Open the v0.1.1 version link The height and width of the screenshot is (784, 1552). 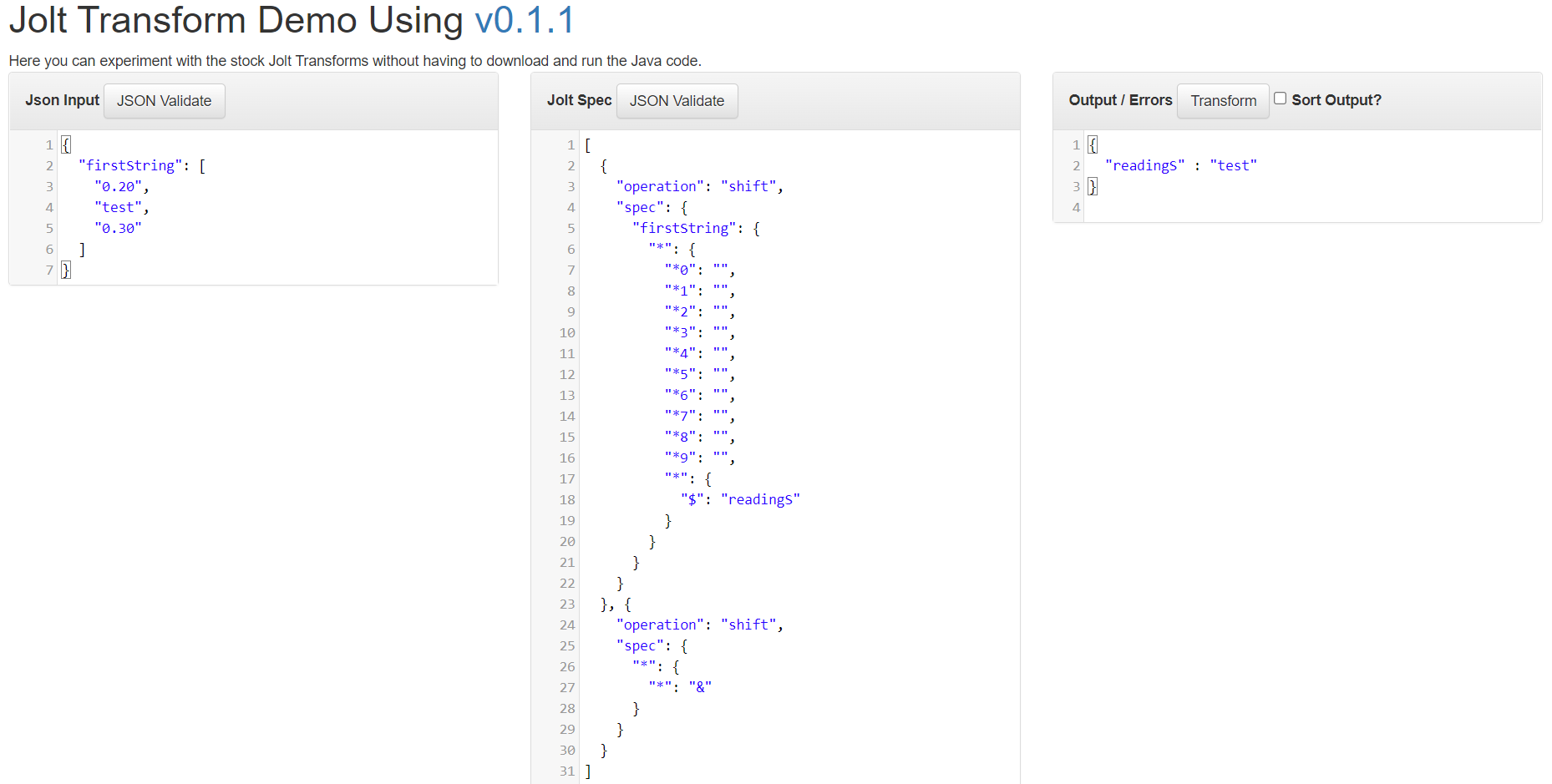point(525,20)
